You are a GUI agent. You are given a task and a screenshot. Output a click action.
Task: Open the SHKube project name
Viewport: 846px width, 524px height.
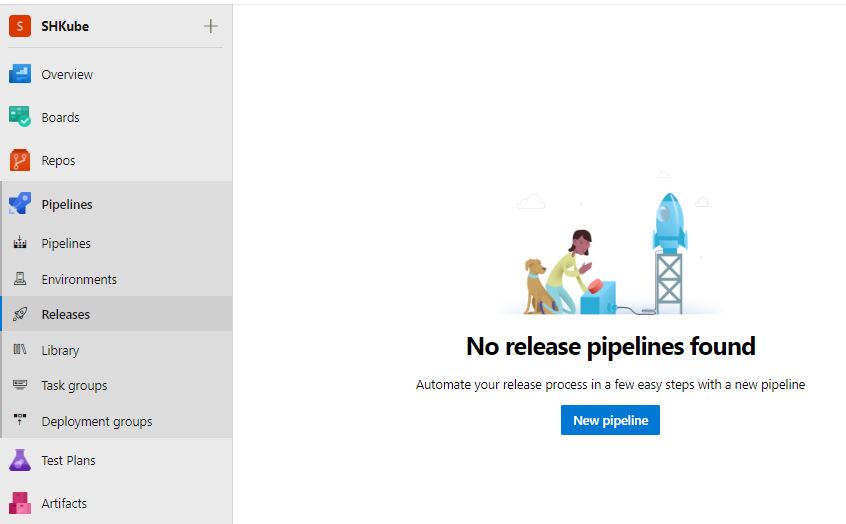[65, 26]
